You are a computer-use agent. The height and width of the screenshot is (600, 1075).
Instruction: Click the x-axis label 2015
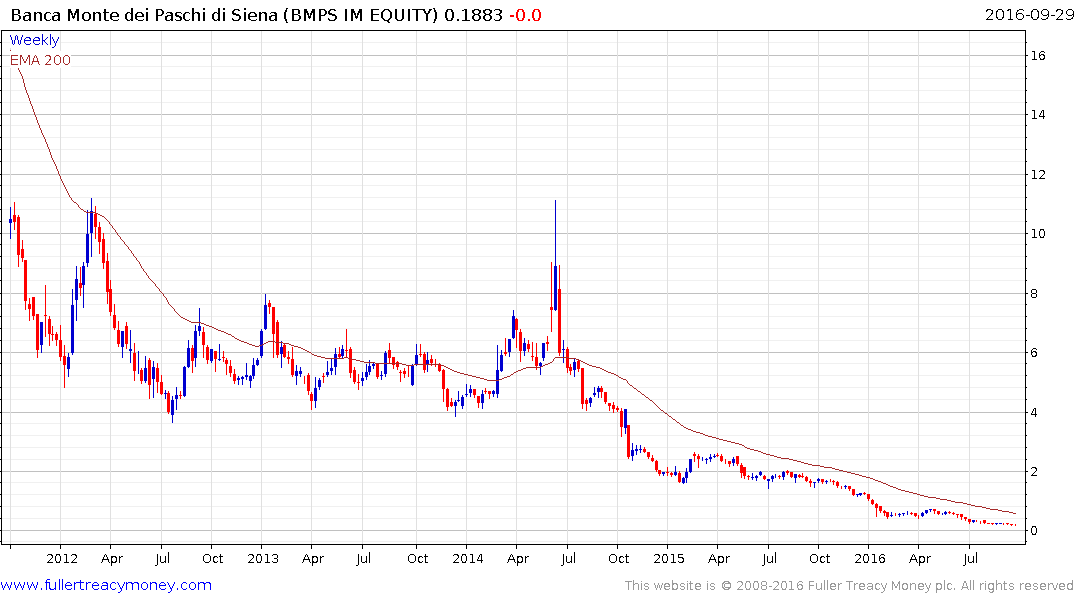[668, 558]
